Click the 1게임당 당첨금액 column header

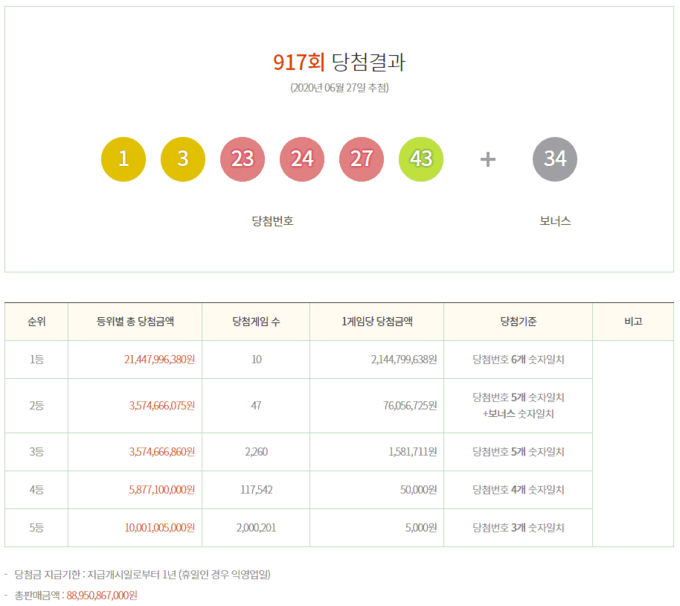tap(377, 321)
